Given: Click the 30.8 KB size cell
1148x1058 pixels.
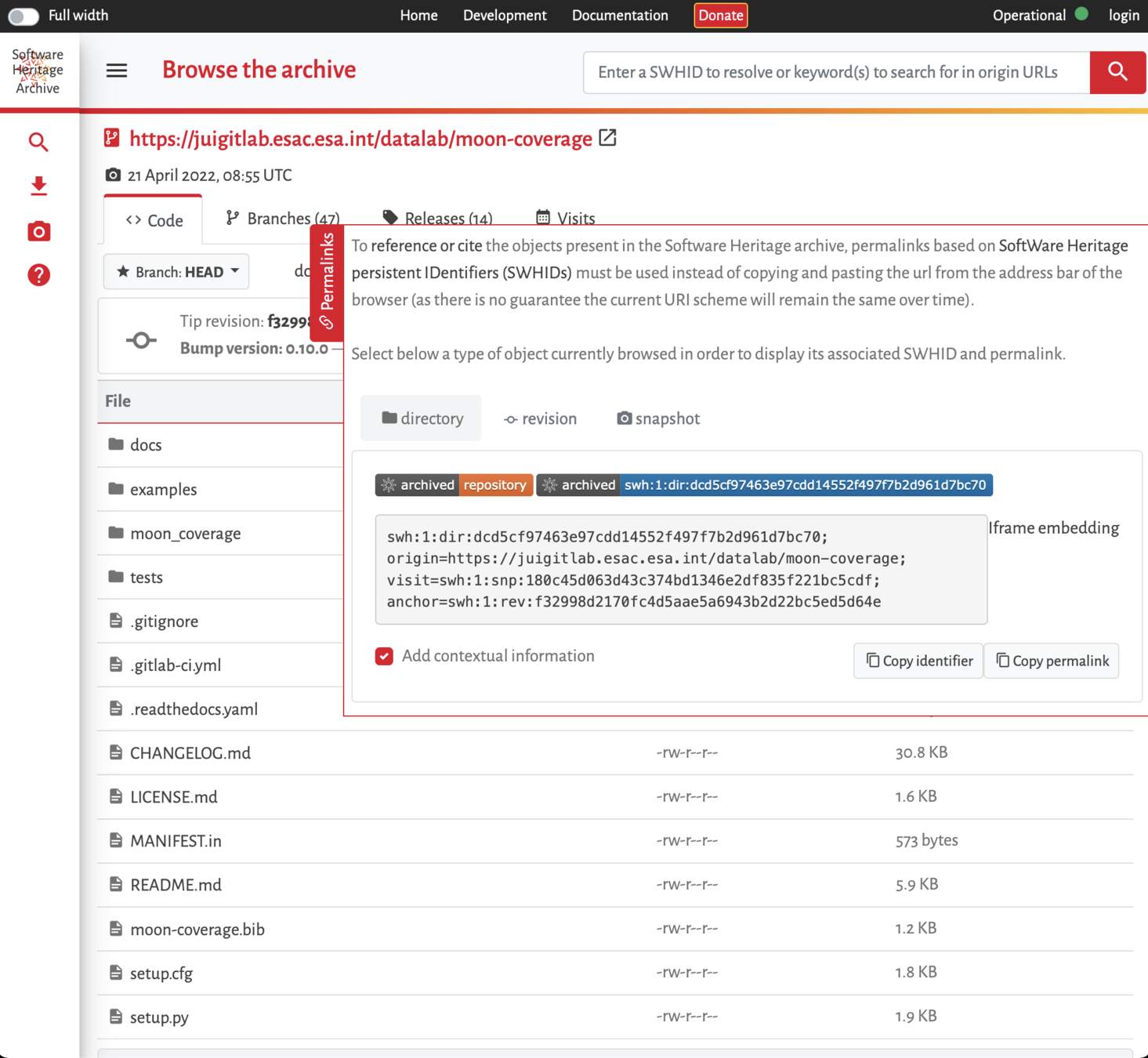Looking at the screenshot, I should [x=922, y=752].
